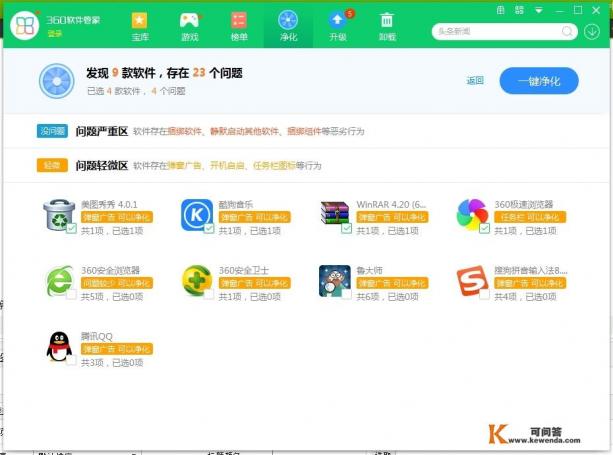
Task: Click the grid tools icon in title bar
Action: tap(519, 10)
